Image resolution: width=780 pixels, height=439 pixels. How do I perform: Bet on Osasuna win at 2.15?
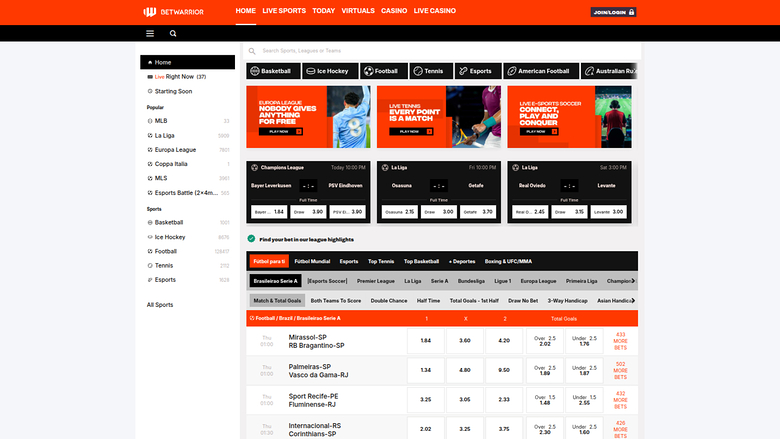coord(399,212)
